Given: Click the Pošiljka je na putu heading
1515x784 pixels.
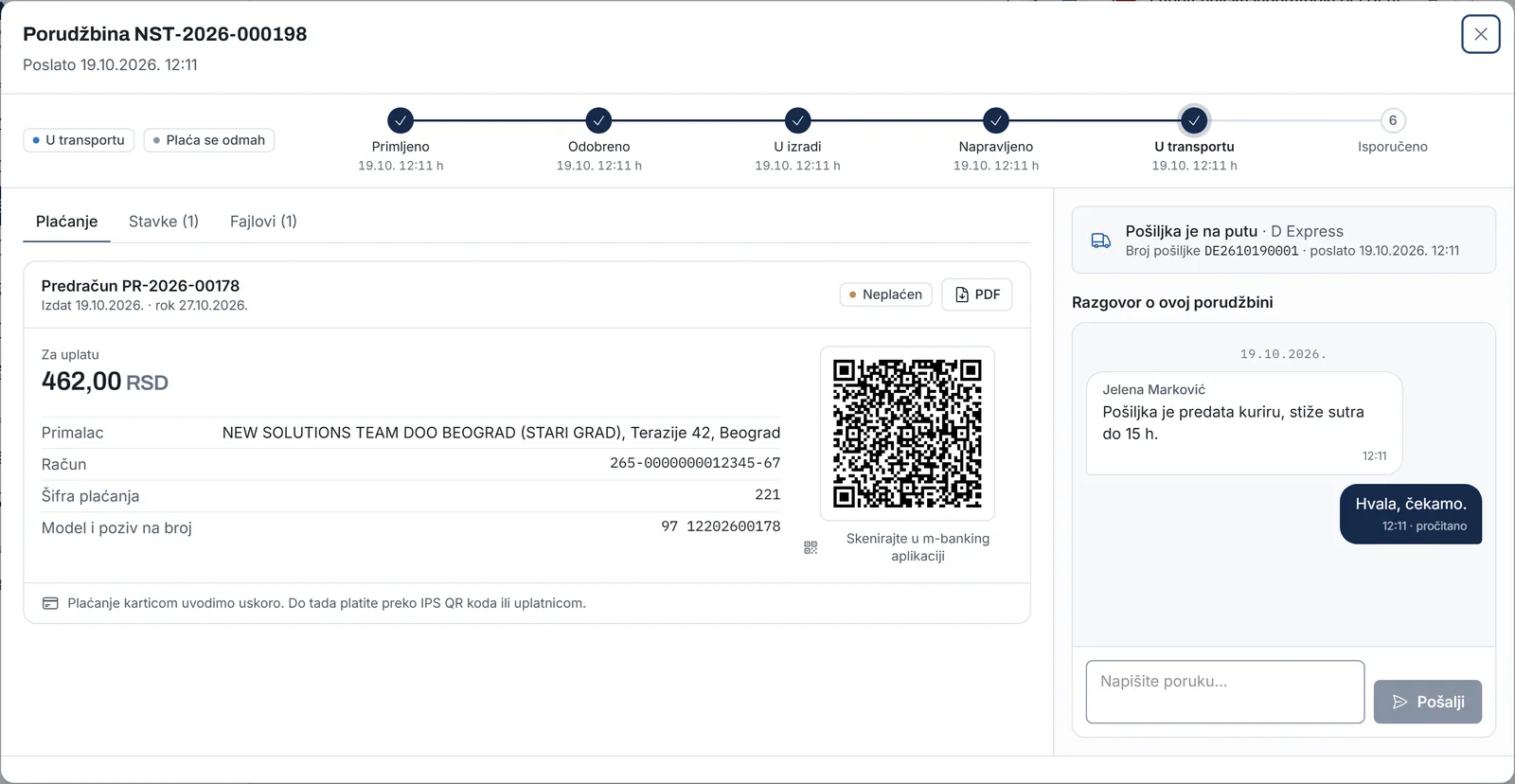Looking at the screenshot, I should (x=1191, y=231).
